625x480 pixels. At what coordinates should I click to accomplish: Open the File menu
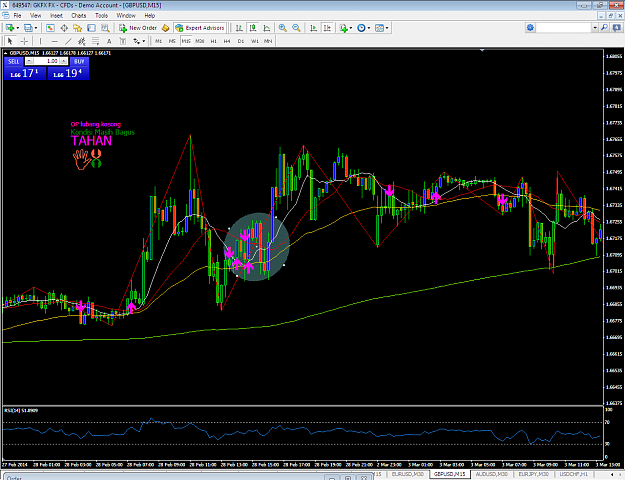(17, 16)
